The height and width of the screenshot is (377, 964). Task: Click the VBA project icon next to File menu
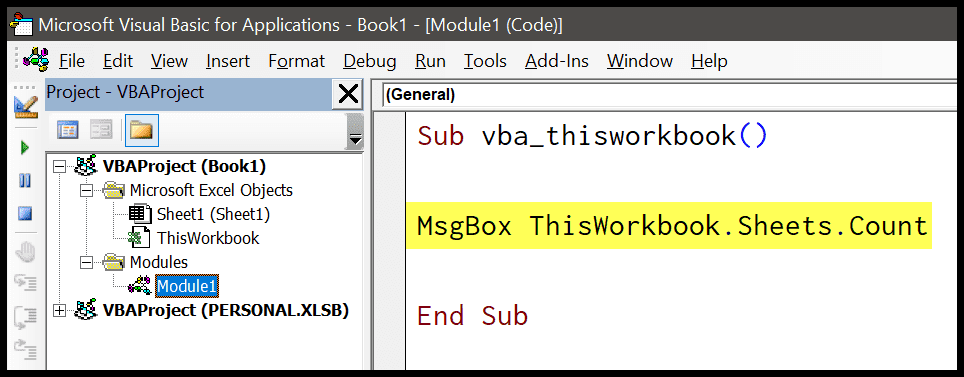click(35, 60)
